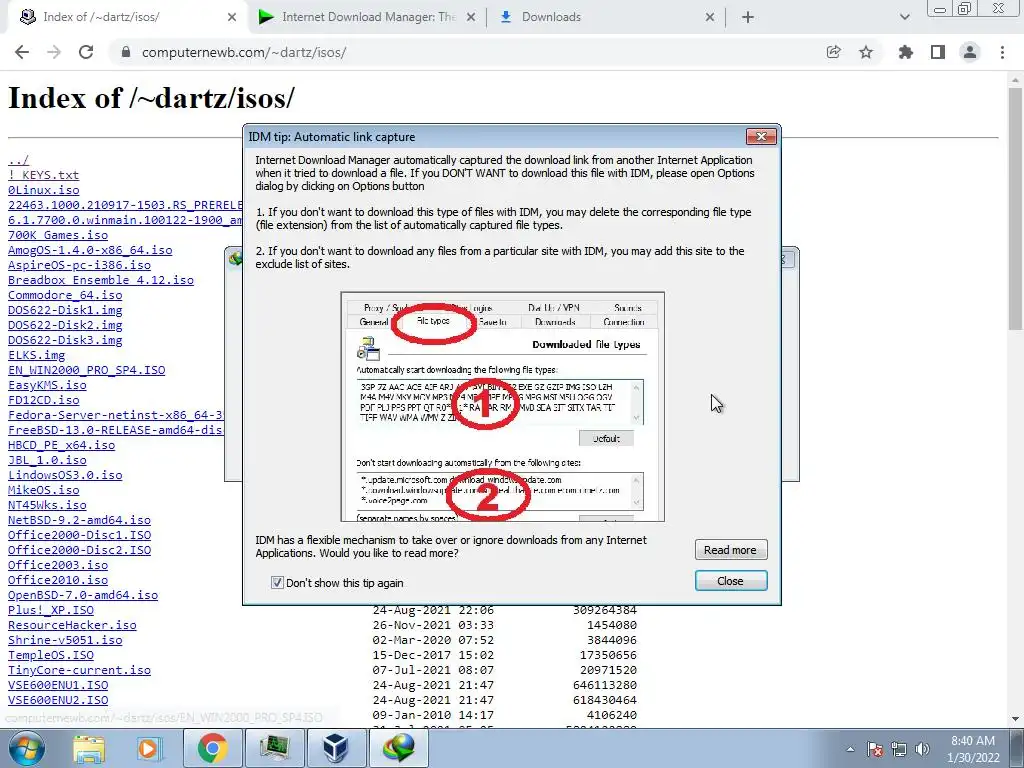Open EN_WIN2000_PRO_SP4.ISO link
This screenshot has height=768, width=1024.
click(86, 370)
